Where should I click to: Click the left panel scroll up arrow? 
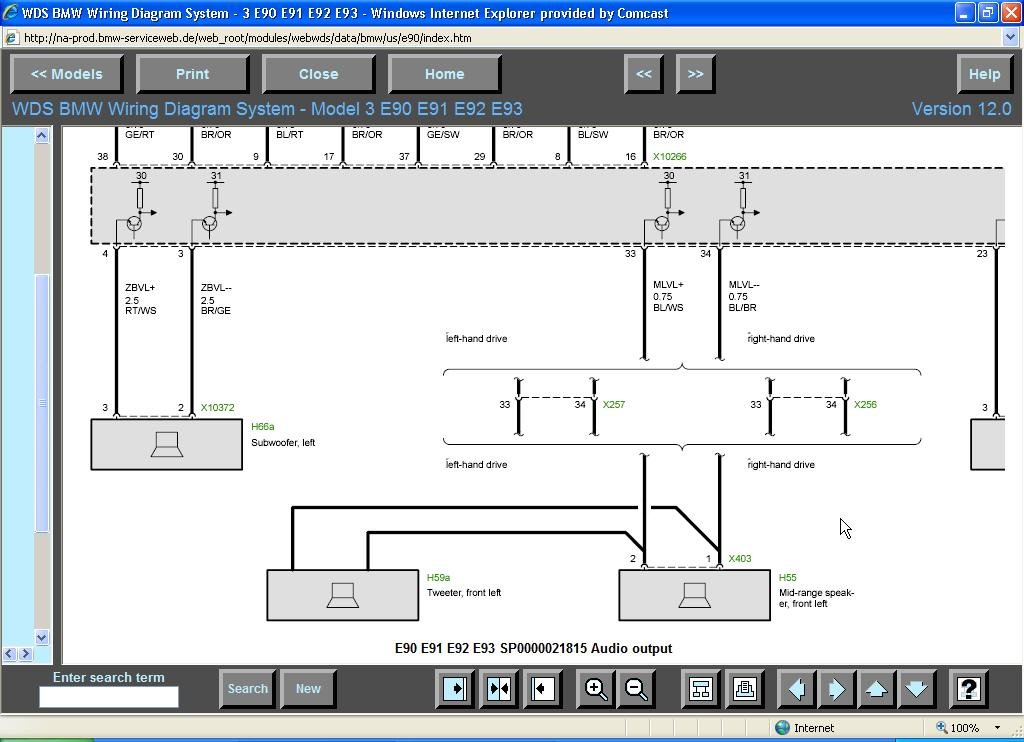(41, 135)
